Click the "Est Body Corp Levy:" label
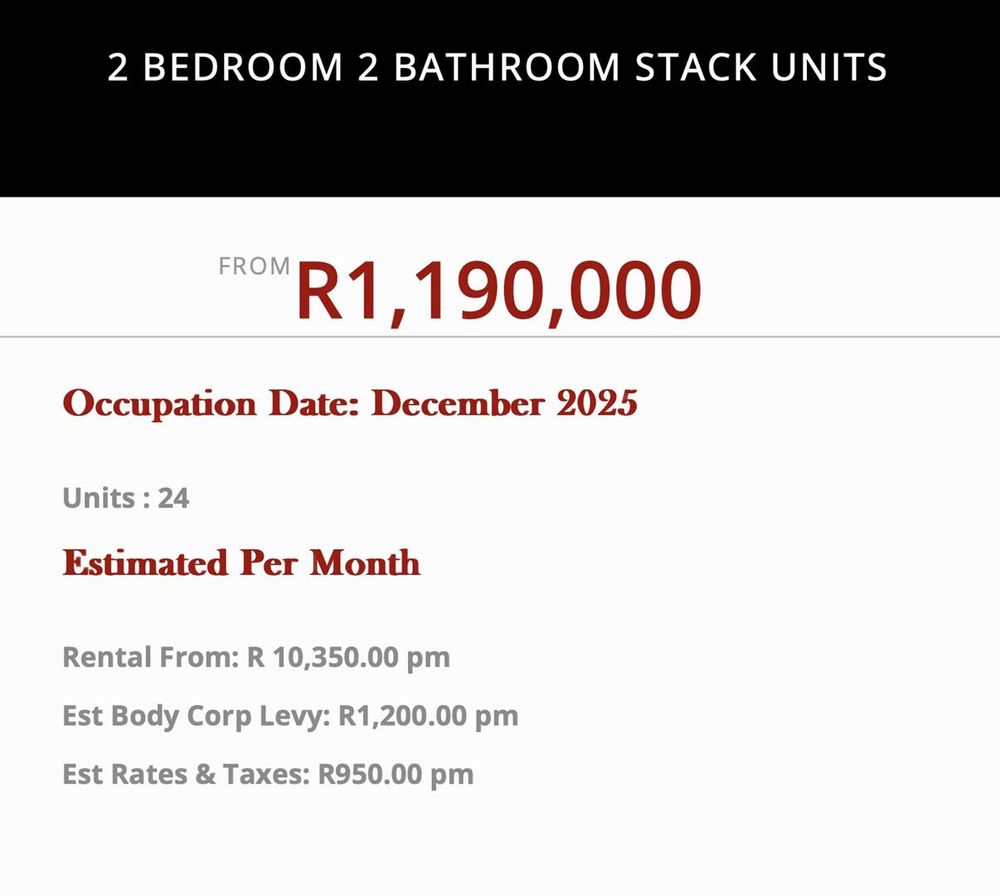 (196, 716)
